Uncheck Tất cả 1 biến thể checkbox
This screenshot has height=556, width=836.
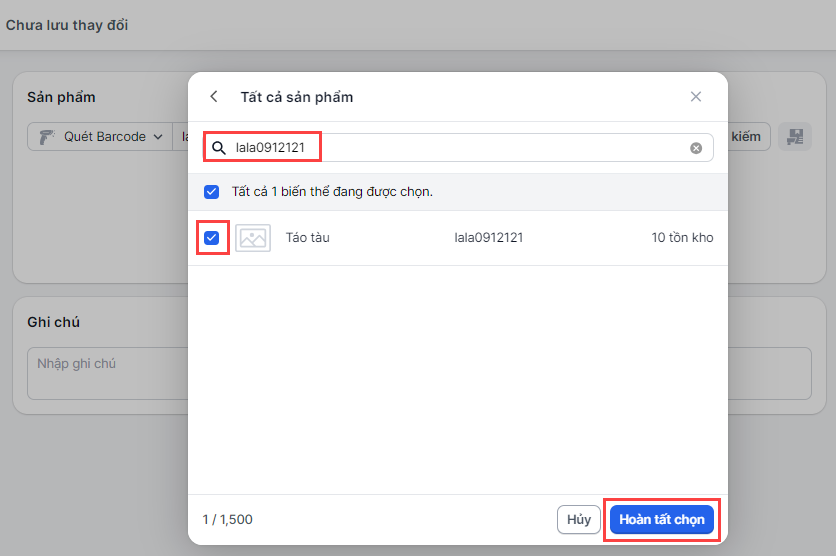212,192
